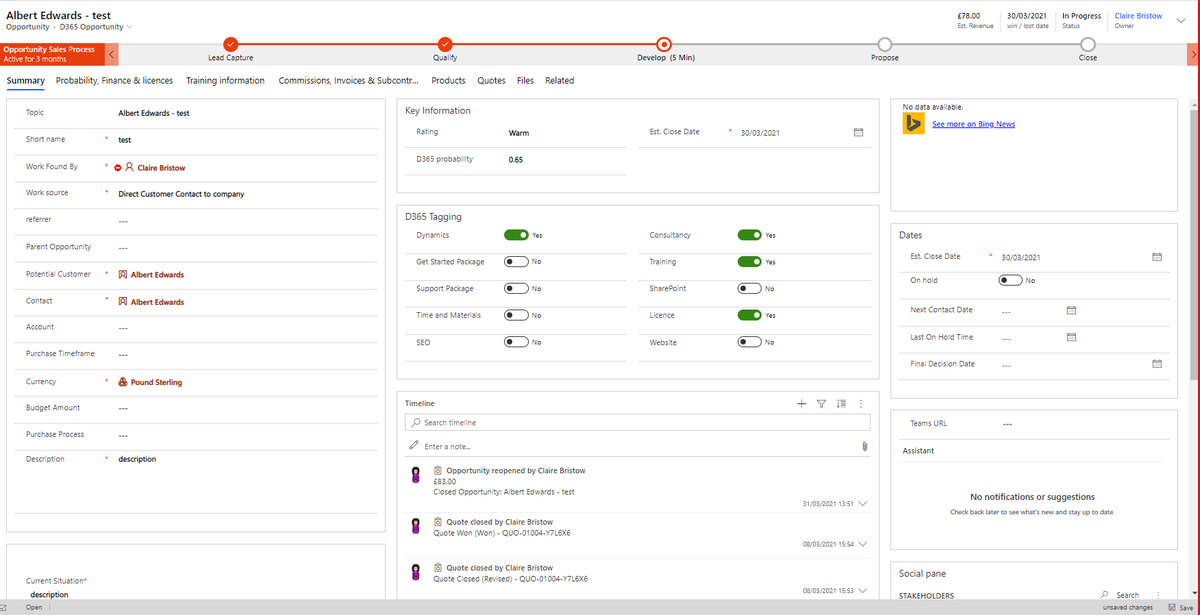Viewport: 1200px width, 615px height.
Task: Open the Training information tab
Action: click(x=225, y=81)
